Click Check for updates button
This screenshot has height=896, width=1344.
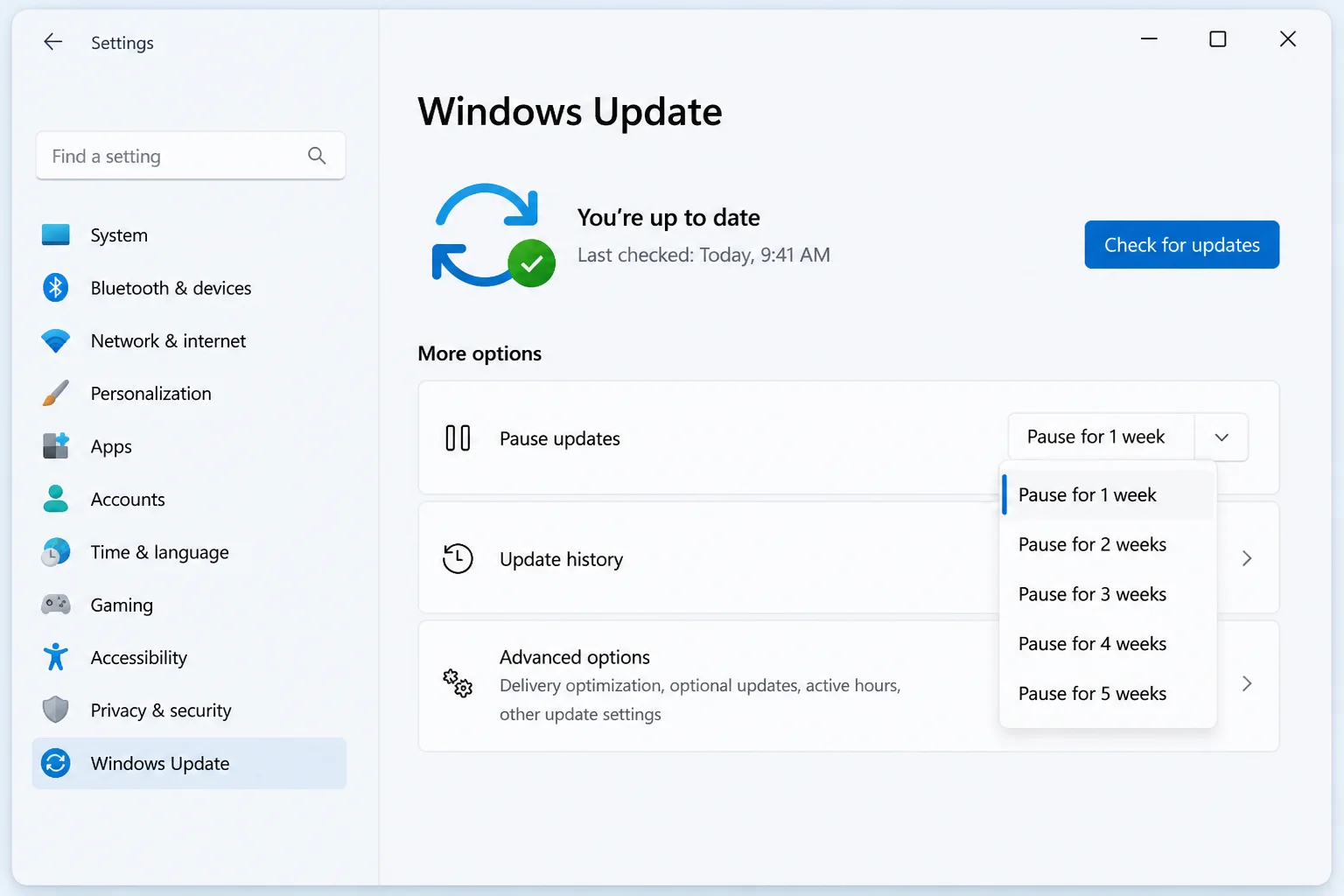[x=1182, y=245]
